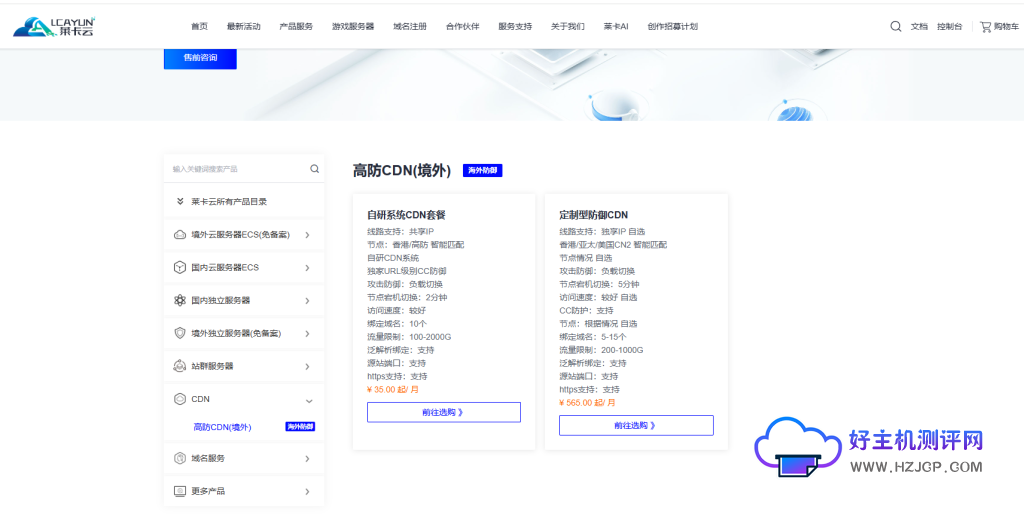Click the 定制型防御CDN card title
This screenshot has height=527, width=1024.
594,215
